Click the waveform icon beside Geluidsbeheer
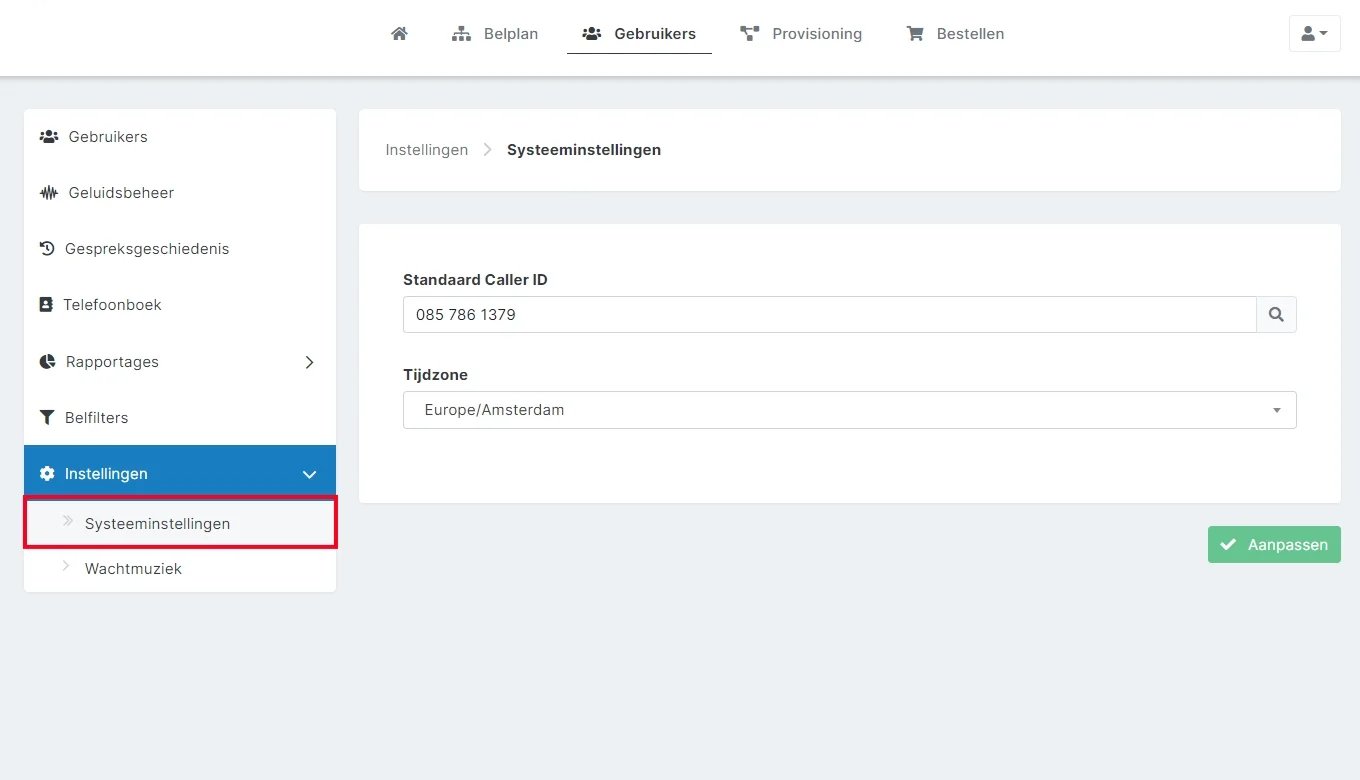1360x780 pixels. click(48, 192)
